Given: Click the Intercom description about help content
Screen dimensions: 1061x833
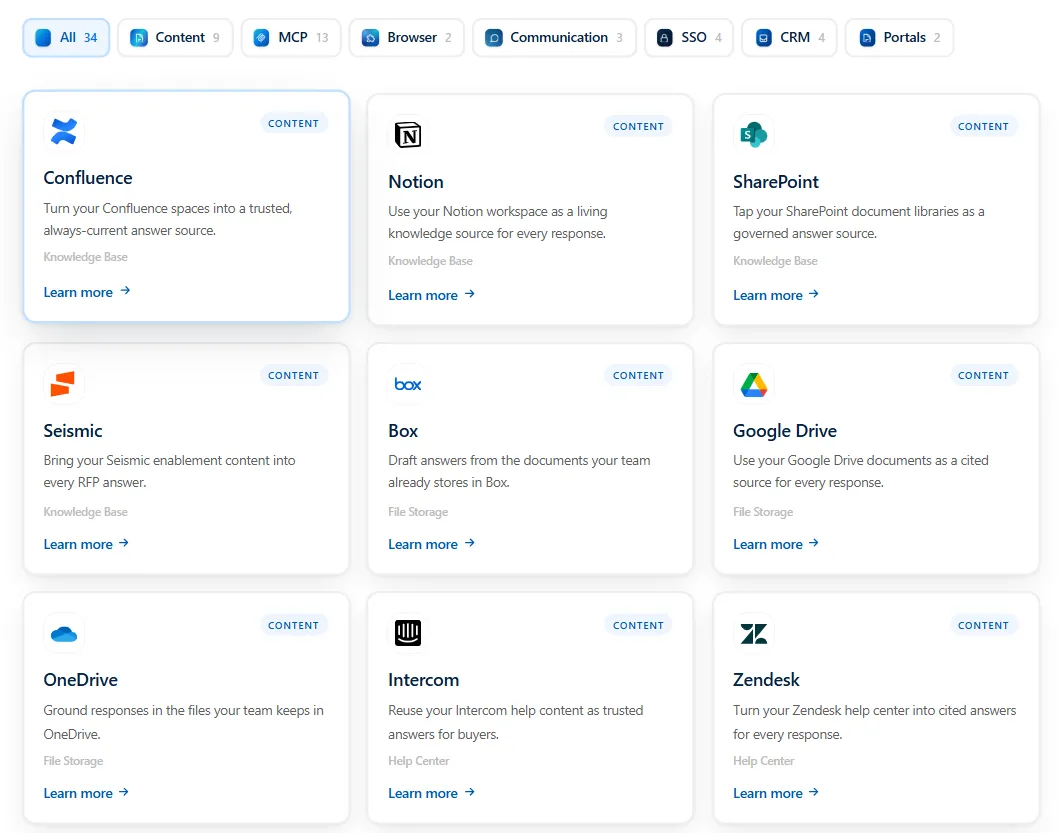Looking at the screenshot, I should pos(516,722).
